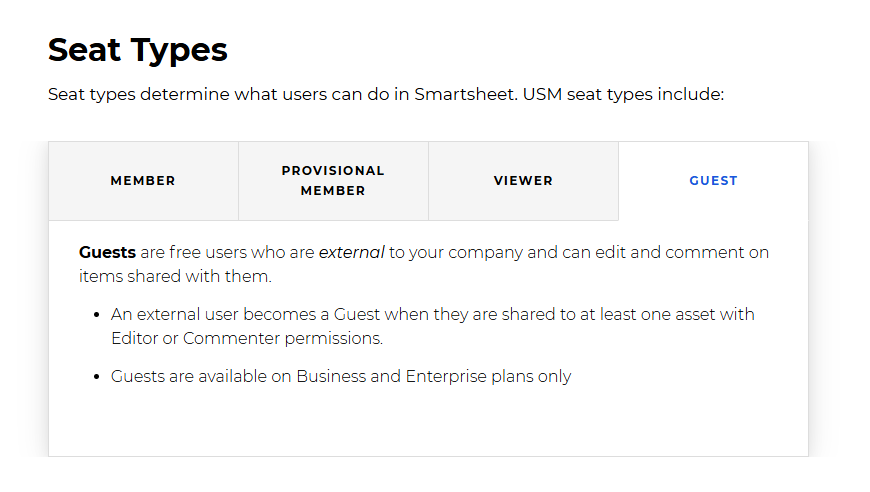This screenshot has height=492, width=870.
Task: Click the bold word "Guests"
Action: pos(107,252)
